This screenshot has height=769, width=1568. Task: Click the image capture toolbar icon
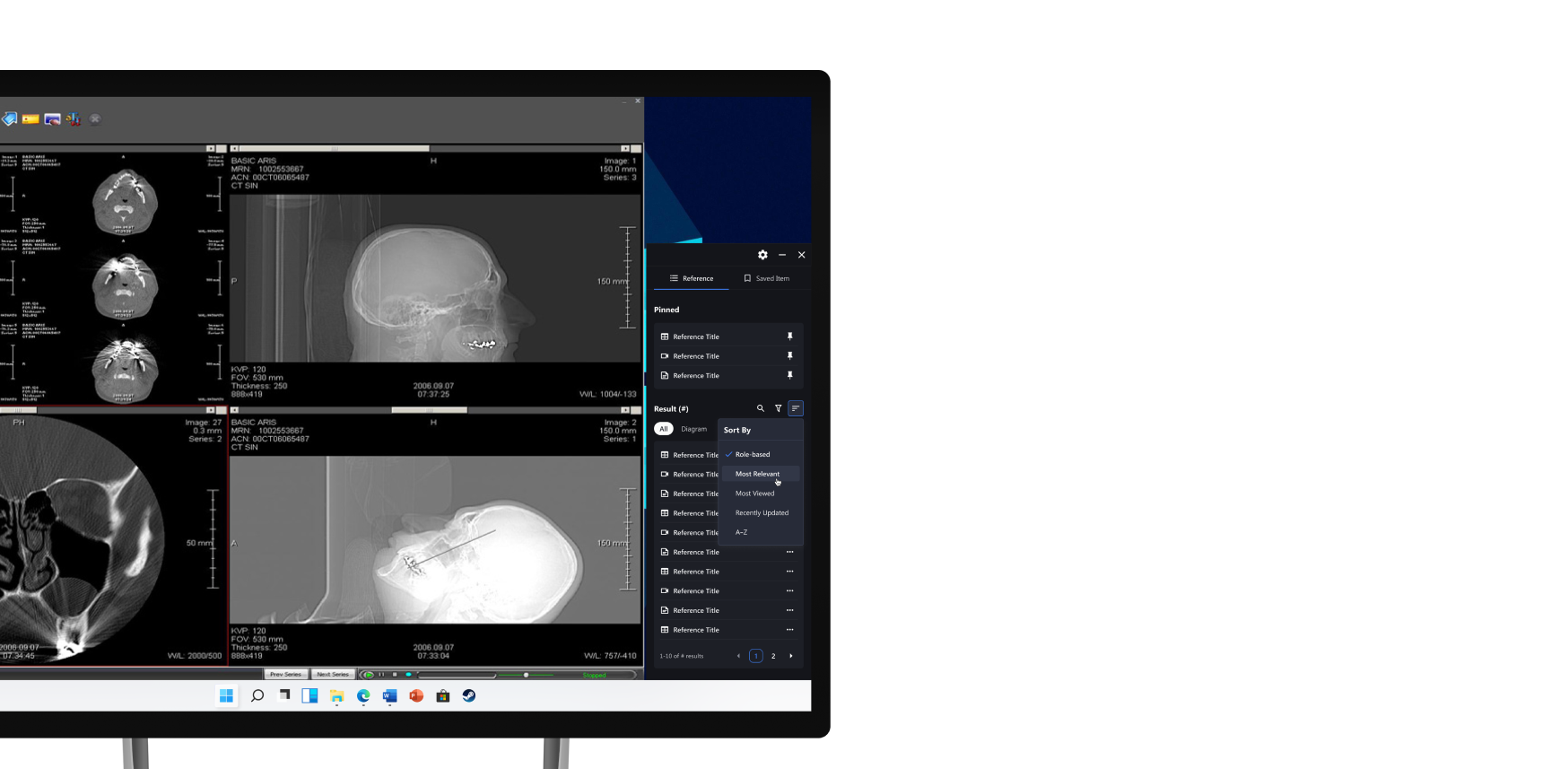tap(52, 118)
